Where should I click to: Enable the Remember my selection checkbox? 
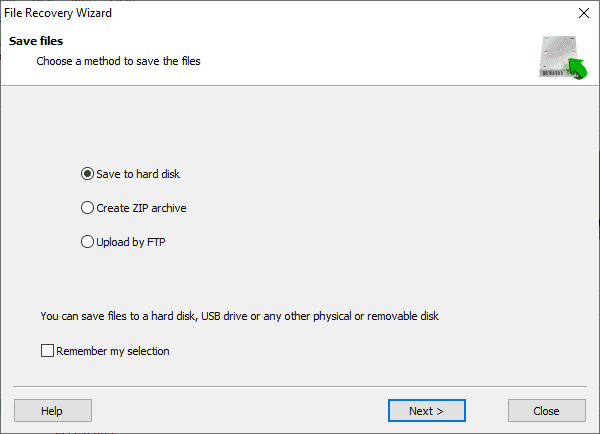click(47, 351)
